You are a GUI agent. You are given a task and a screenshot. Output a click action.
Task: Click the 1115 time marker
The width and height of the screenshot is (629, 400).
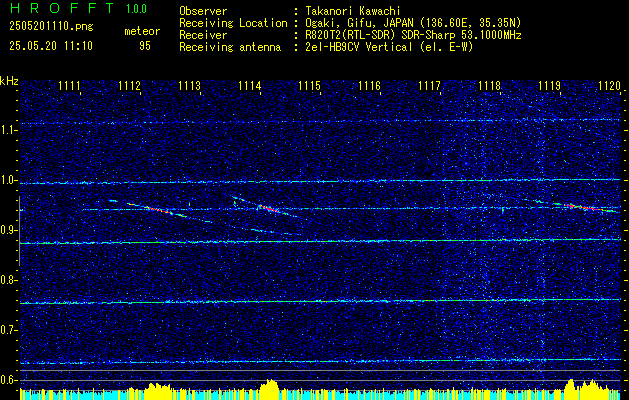(309, 85)
